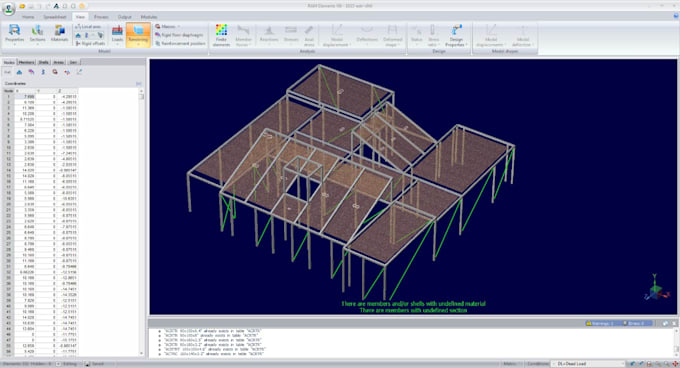
Task: Click the red-blue cross node tool icon
Action: point(67,72)
